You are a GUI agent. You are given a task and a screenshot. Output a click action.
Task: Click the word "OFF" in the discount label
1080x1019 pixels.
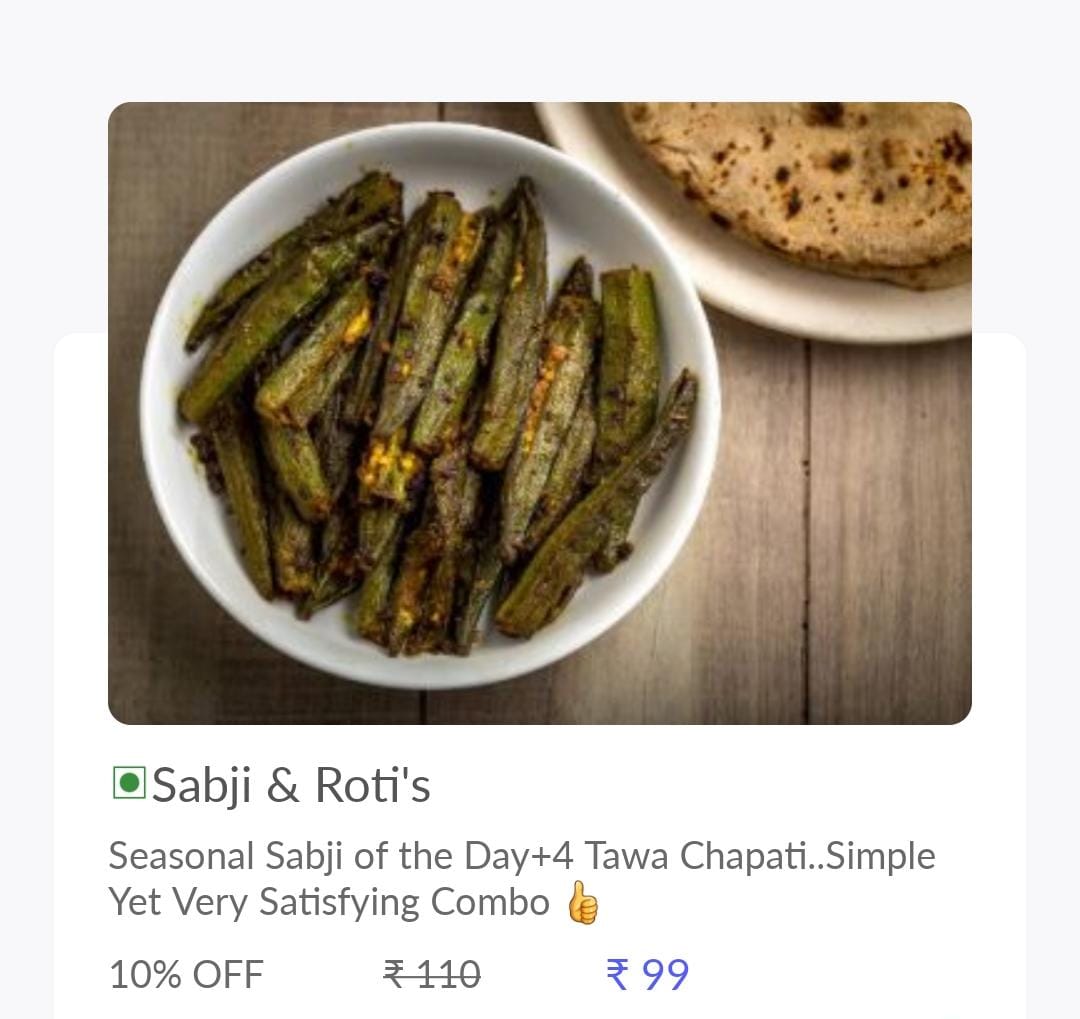pyautogui.click(x=226, y=974)
